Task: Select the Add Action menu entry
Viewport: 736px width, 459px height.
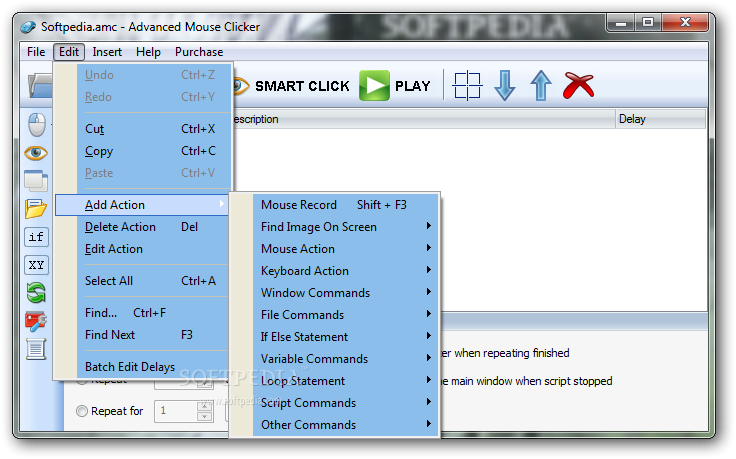Action: click(x=142, y=205)
